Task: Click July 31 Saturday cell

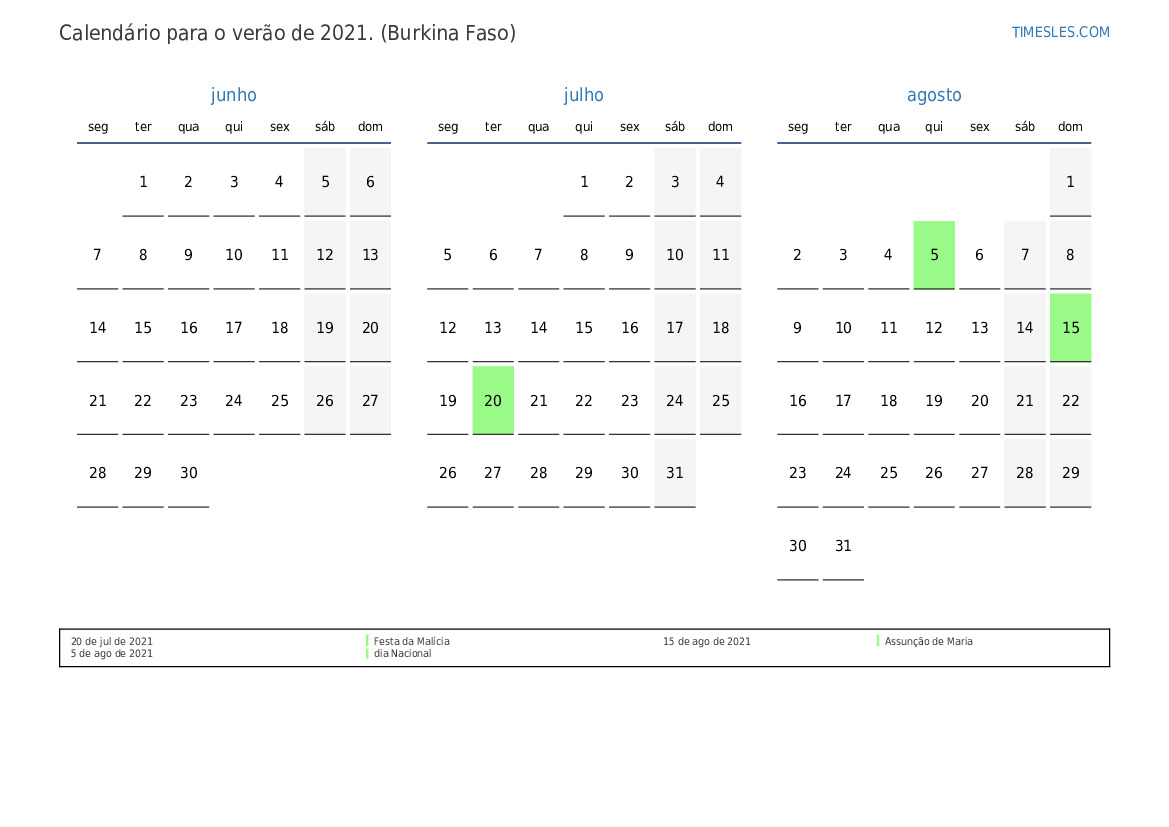Action: tap(675, 473)
